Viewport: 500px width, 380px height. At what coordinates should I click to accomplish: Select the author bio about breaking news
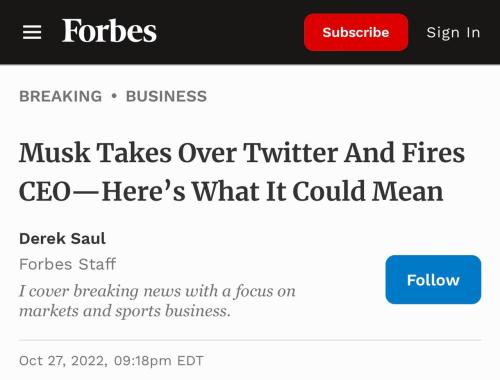(x=157, y=301)
